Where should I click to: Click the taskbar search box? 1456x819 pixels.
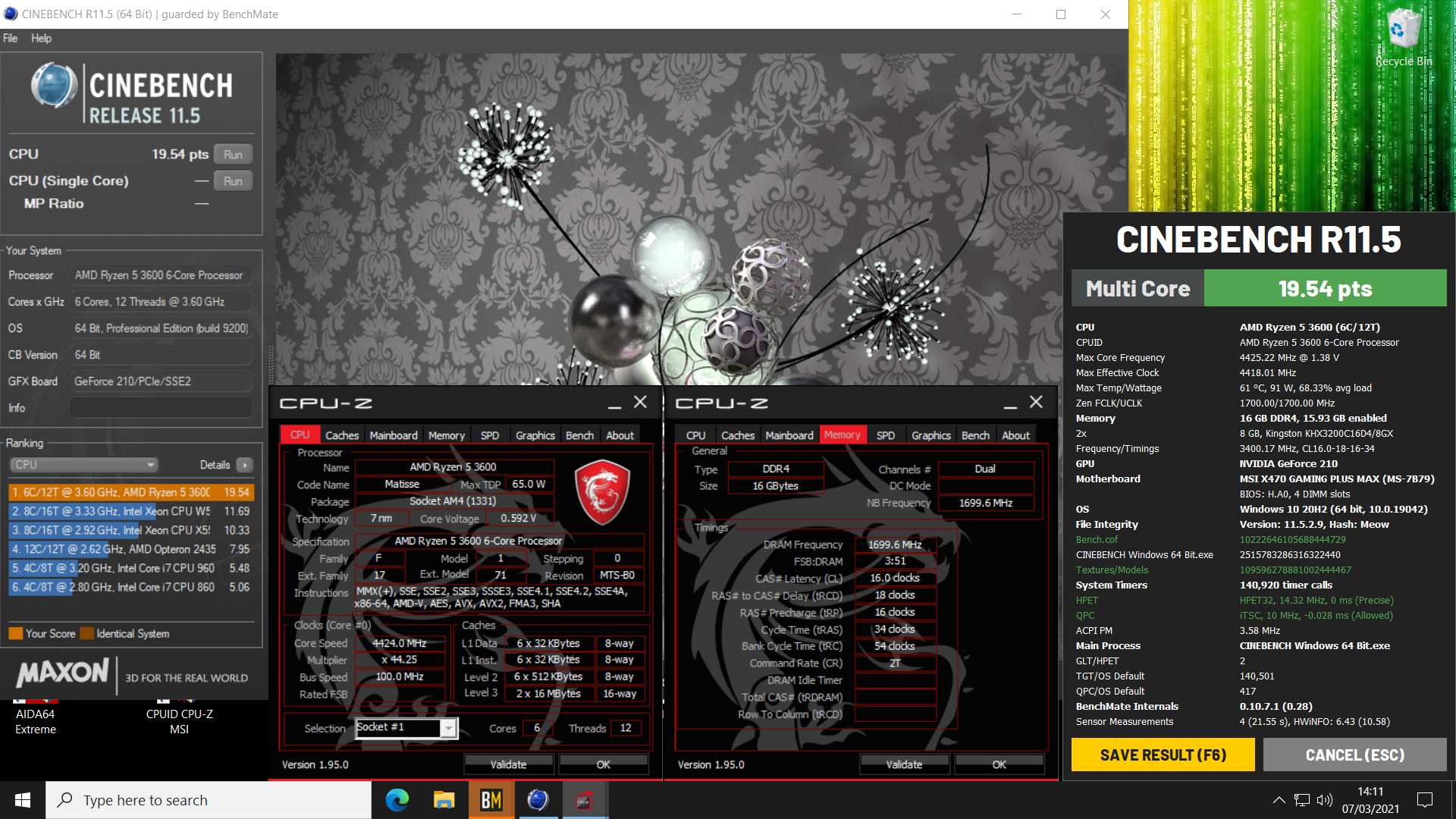[x=209, y=800]
